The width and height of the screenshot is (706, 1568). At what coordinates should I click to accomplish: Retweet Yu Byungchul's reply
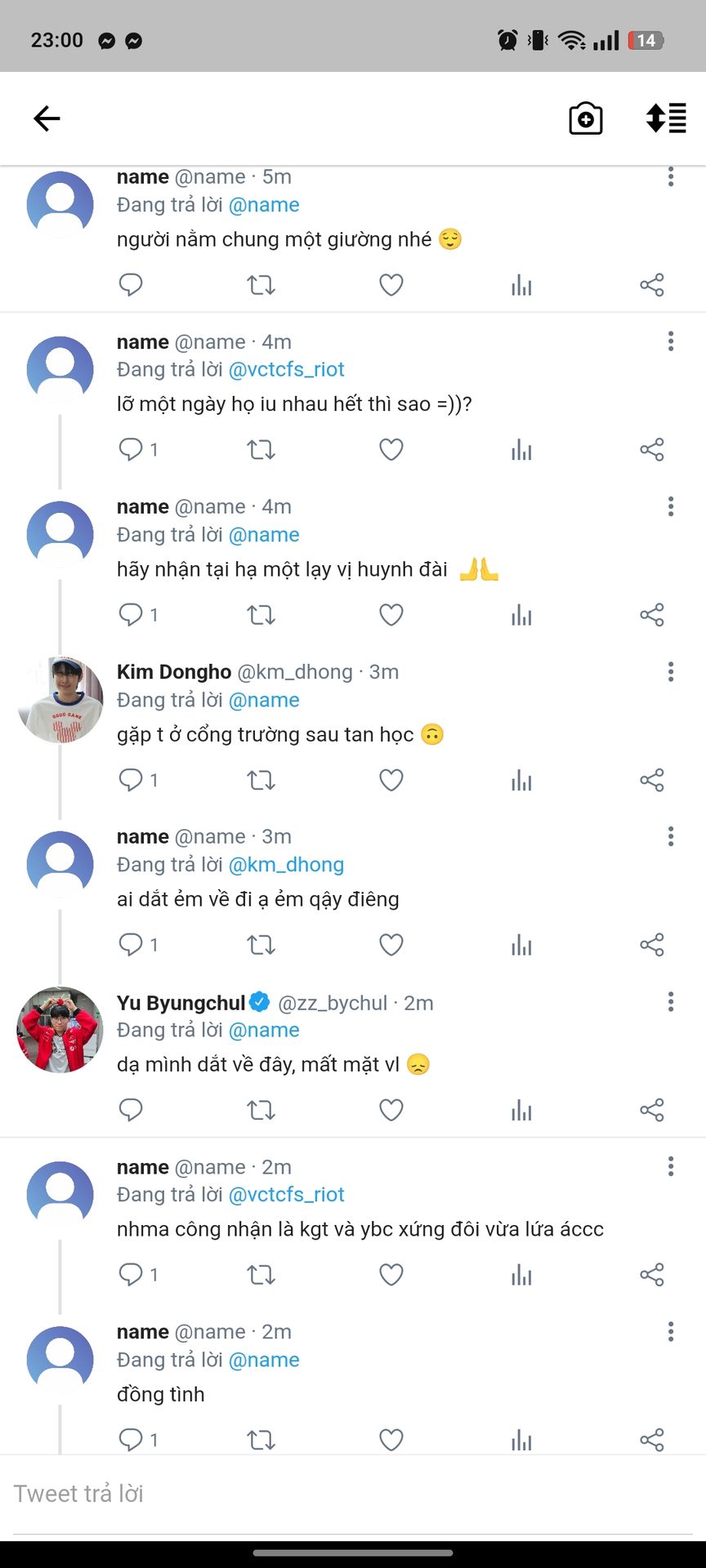pos(261,1110)
